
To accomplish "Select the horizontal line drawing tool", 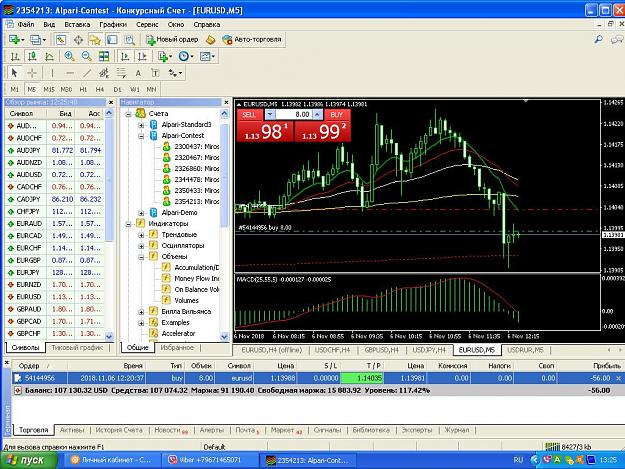I will (70, 73).
